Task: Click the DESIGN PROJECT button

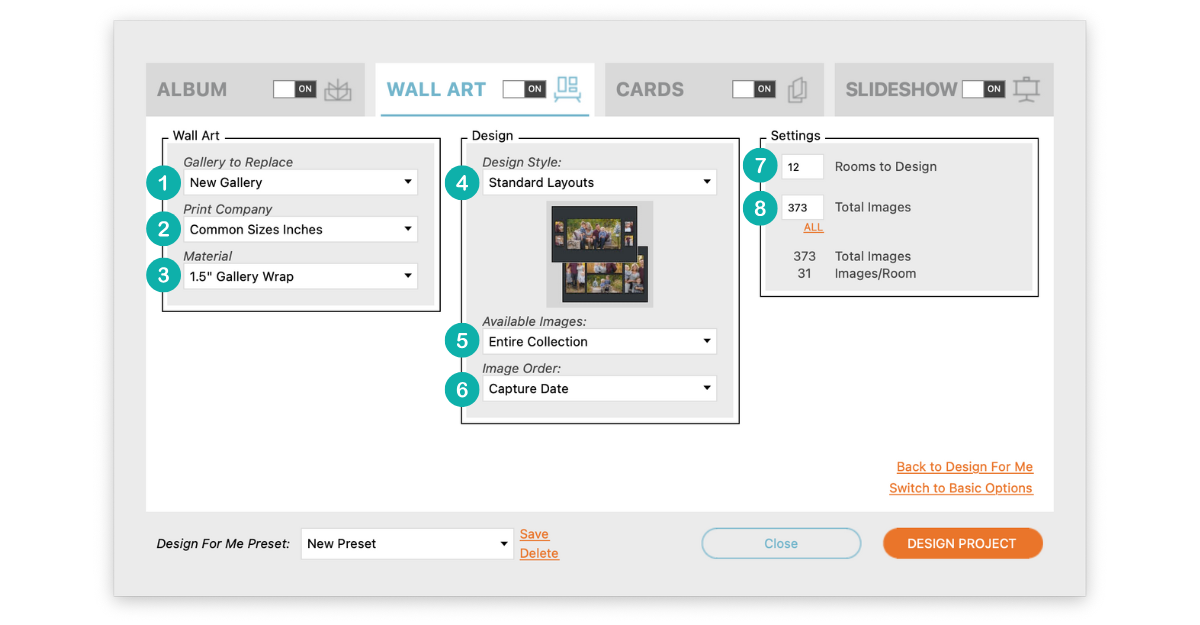Action: coord(962,544)
